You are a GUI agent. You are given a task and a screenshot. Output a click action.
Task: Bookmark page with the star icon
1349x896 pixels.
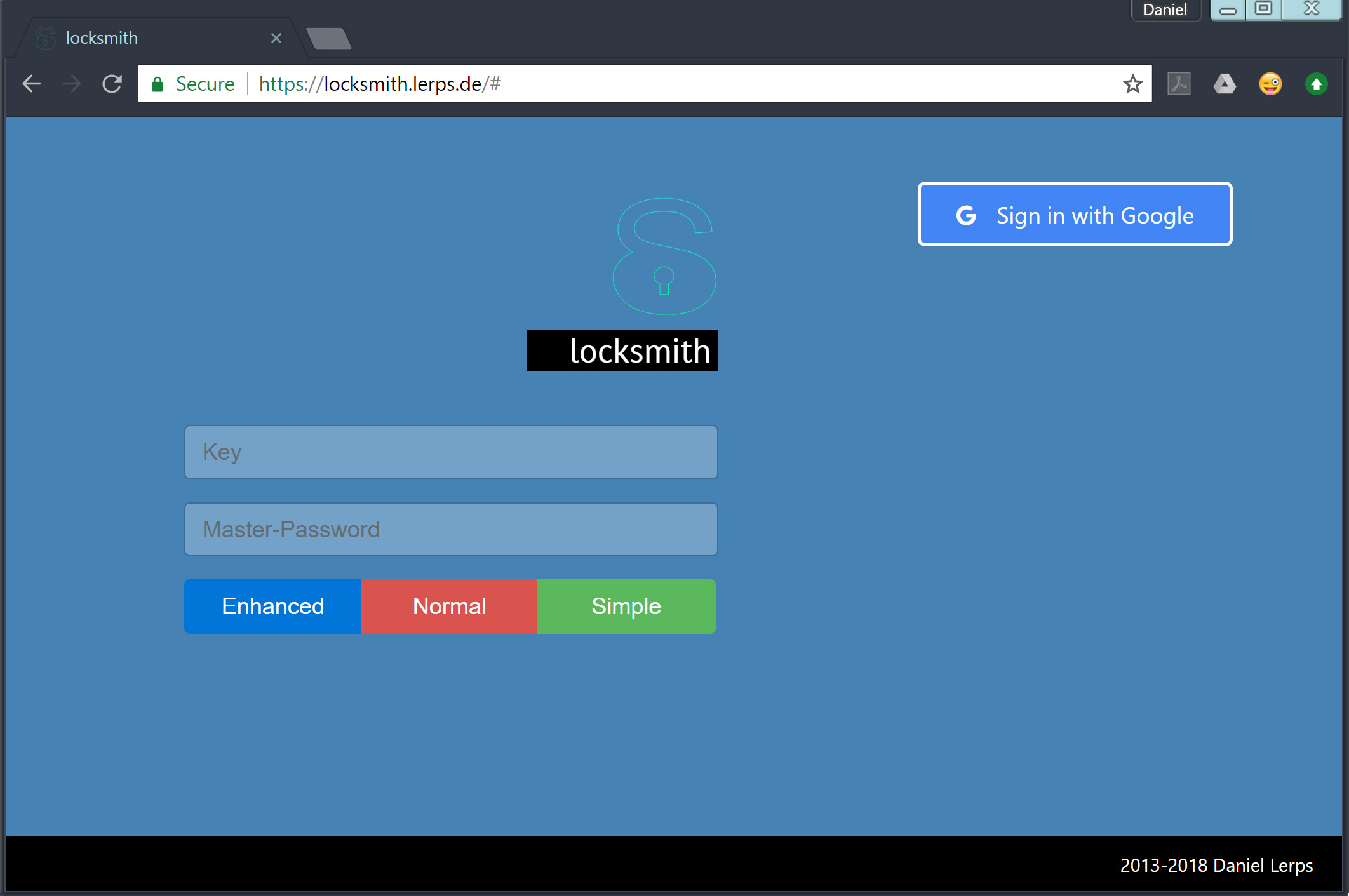pyautogui.click(x=1132, y=84)
